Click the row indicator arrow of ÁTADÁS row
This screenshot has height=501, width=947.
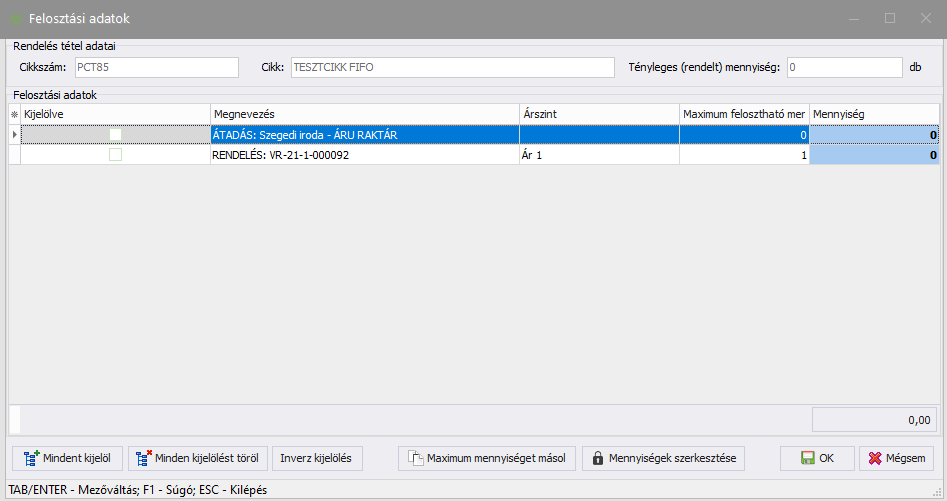click(14, 134)
